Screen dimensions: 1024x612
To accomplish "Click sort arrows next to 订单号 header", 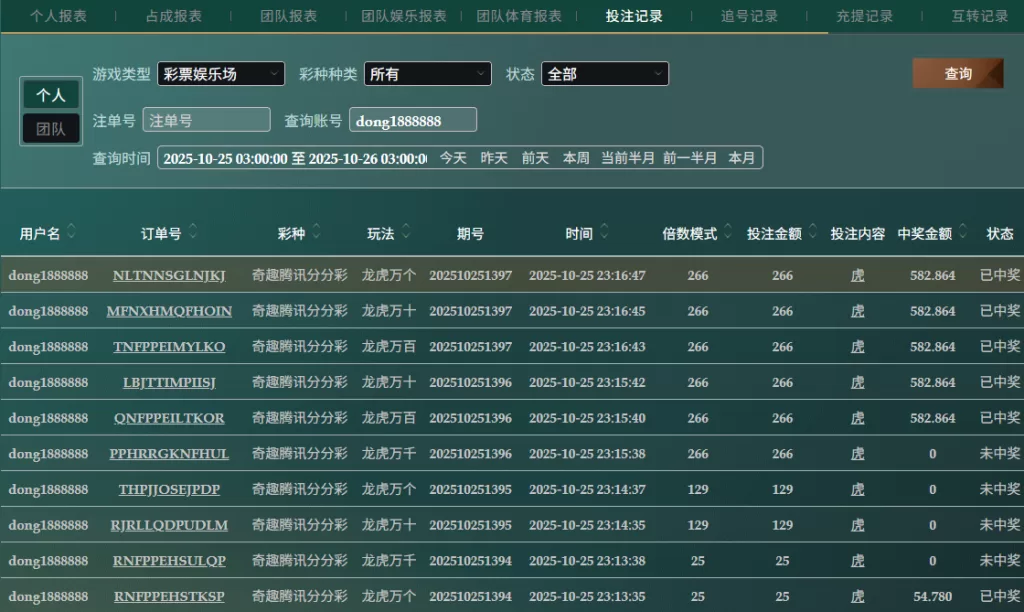I will [x=193, y=232].
